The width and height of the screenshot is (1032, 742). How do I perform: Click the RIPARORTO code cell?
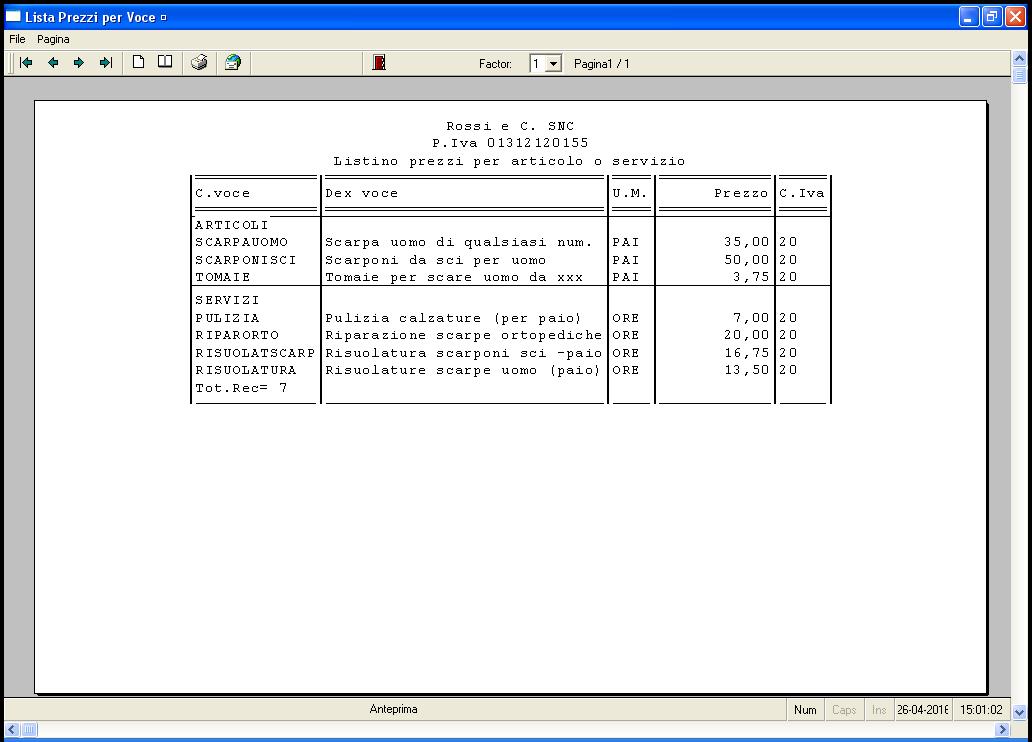coord(237,335)
